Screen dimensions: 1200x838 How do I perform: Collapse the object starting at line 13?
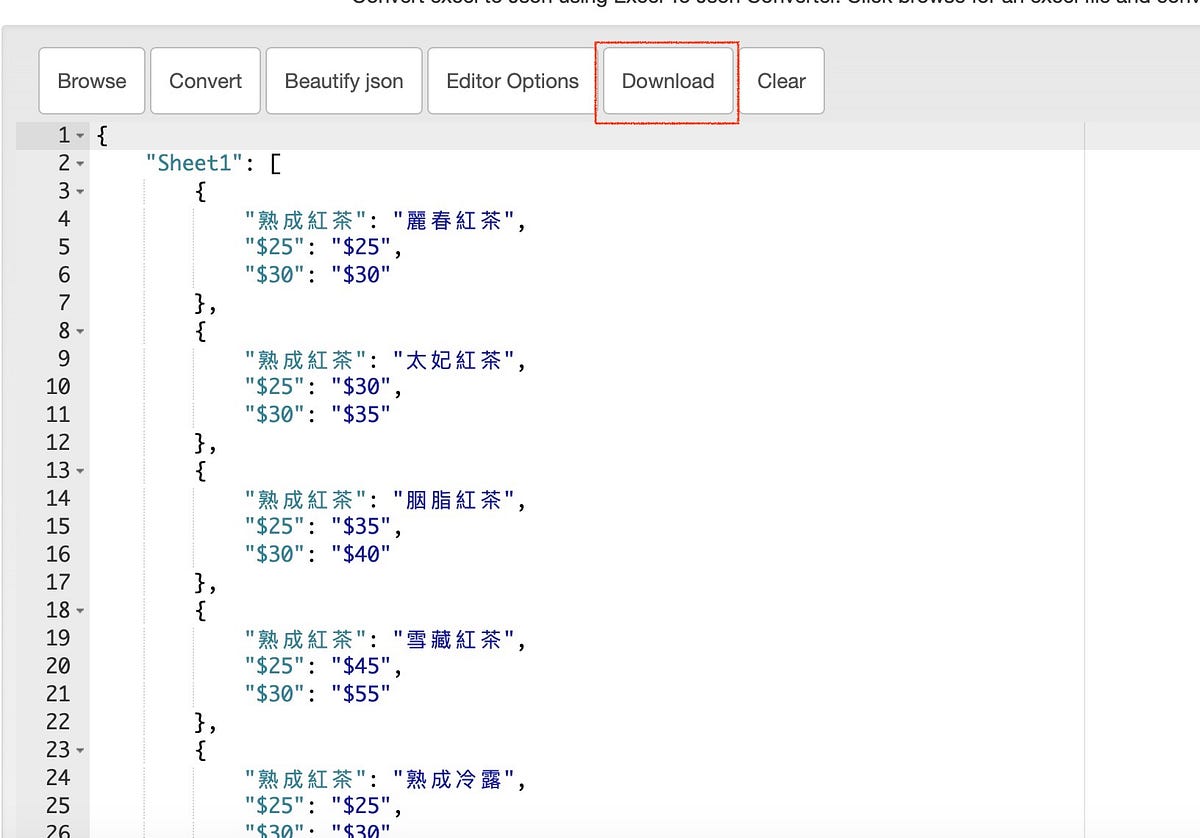[79, 471]
